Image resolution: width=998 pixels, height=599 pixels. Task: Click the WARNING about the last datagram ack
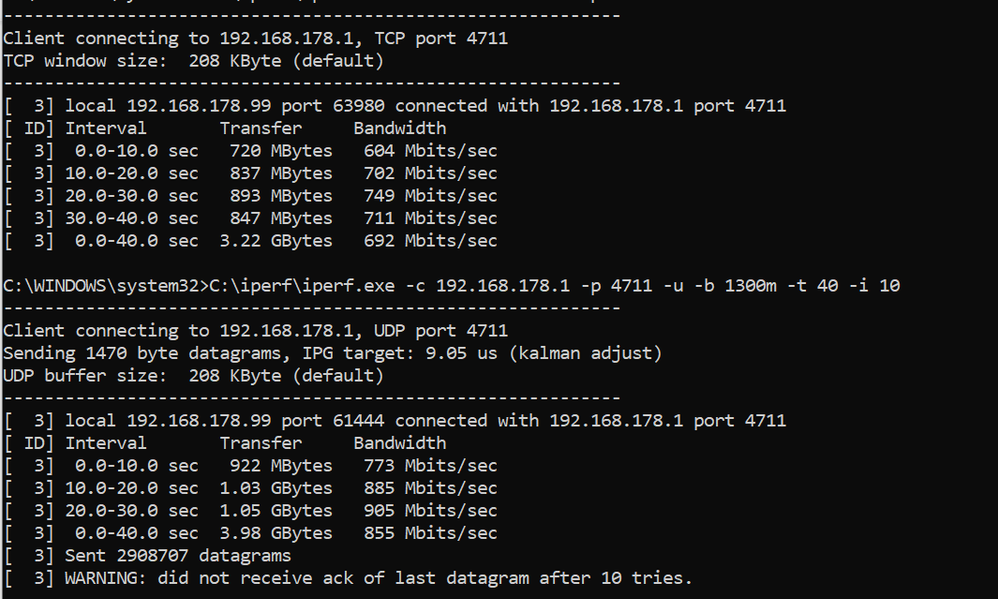[378, 578]
